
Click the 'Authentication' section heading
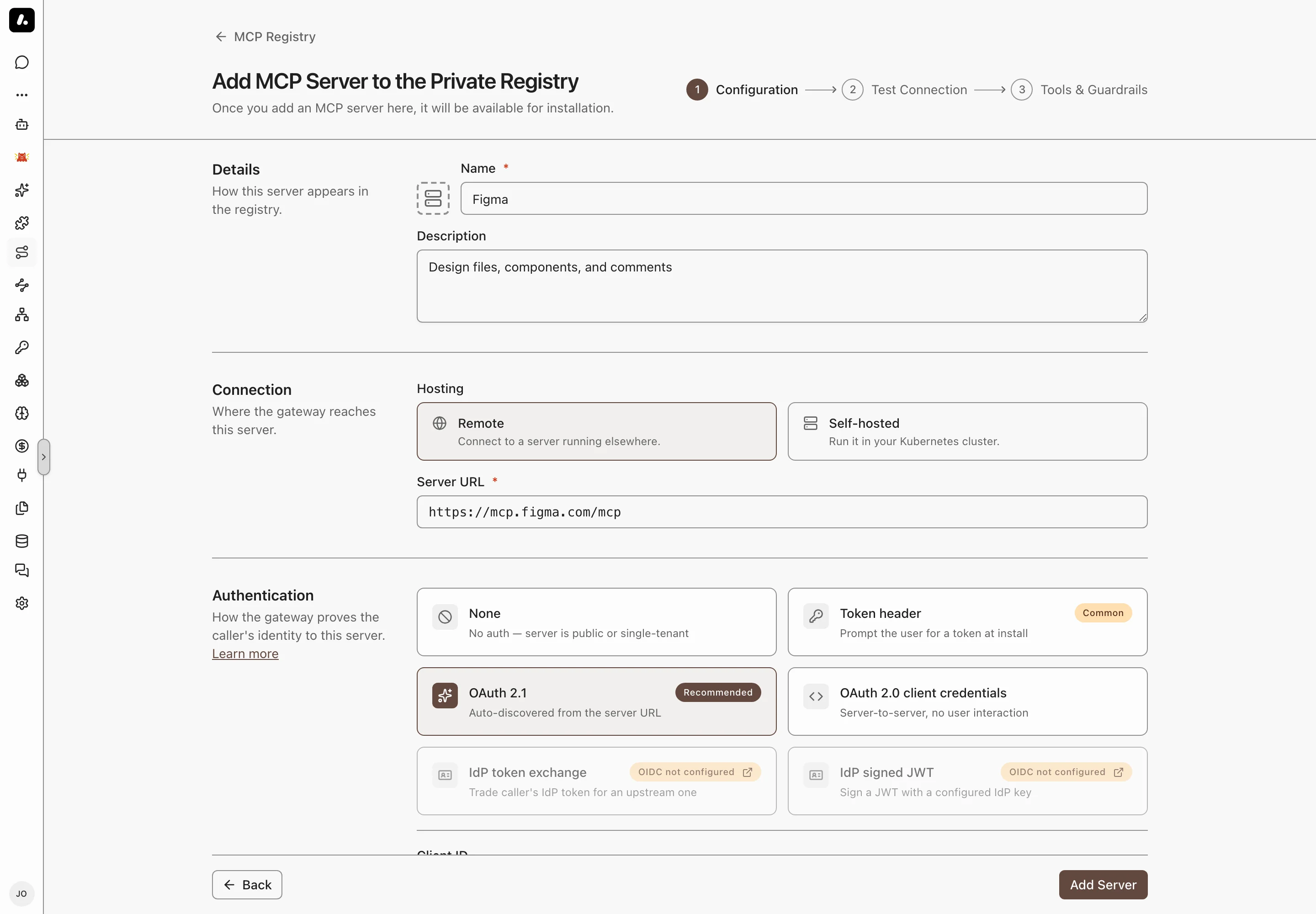tap(263, 595)
